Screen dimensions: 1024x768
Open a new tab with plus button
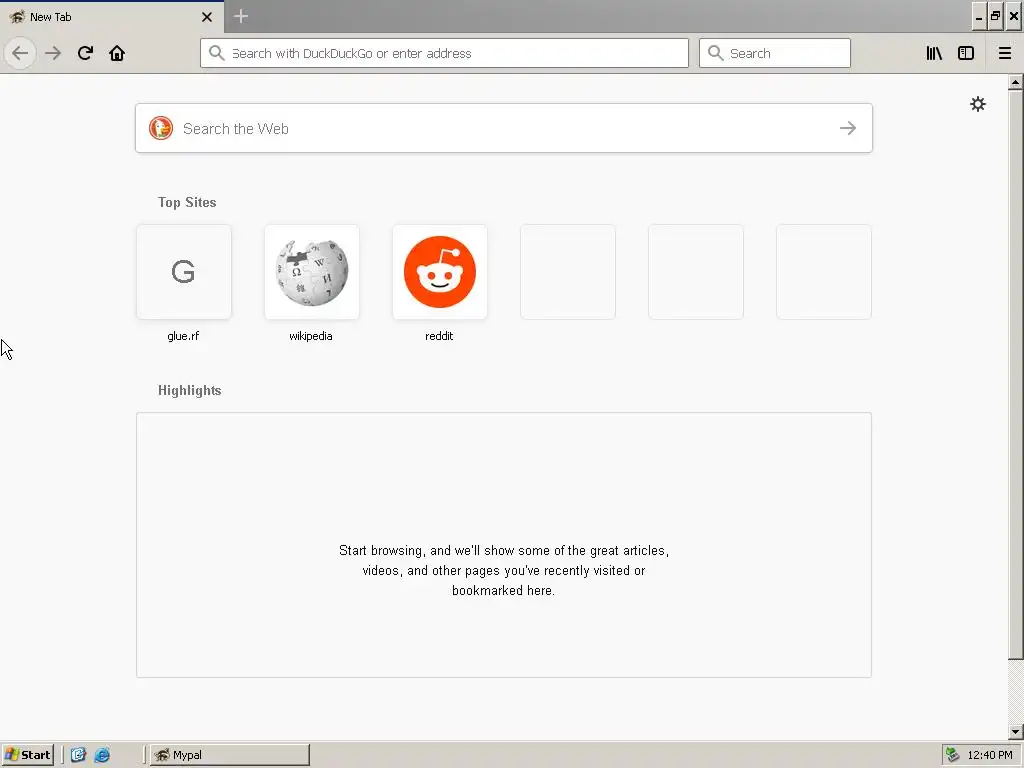click(x=240, y=16)
